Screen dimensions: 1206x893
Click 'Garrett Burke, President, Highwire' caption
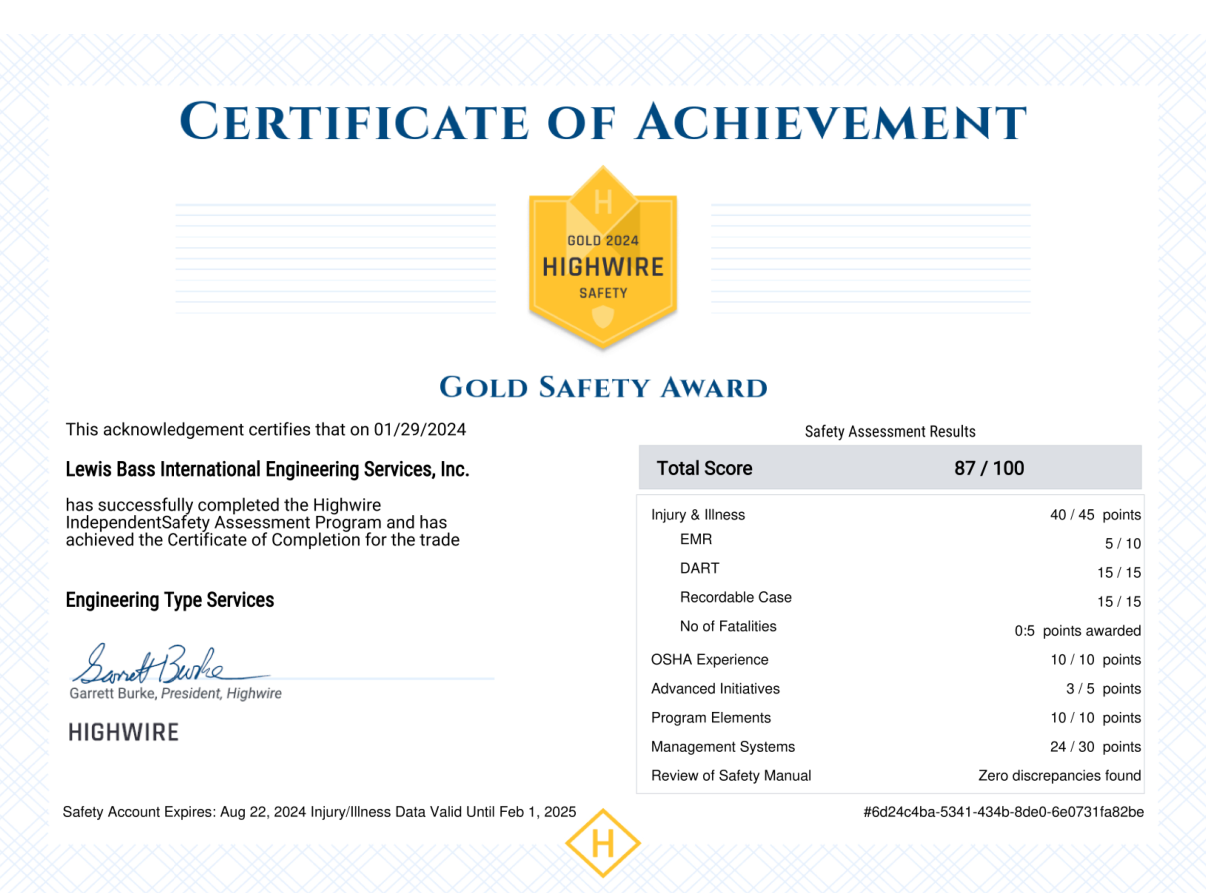(x=175, y=693)
